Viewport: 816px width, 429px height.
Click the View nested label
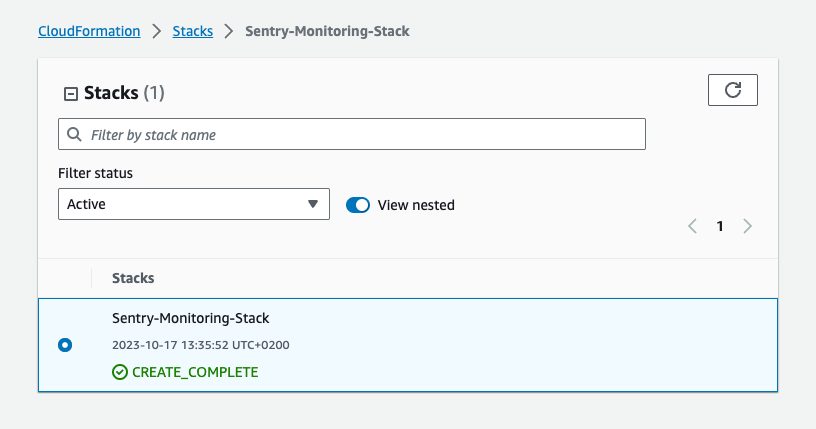coord(416,205)
